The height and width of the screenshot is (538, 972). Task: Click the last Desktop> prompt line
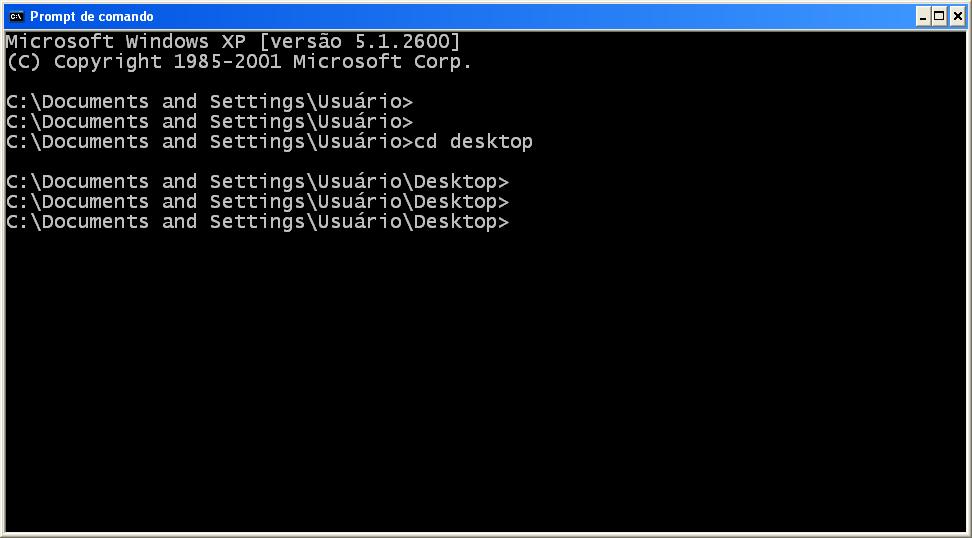257,222
